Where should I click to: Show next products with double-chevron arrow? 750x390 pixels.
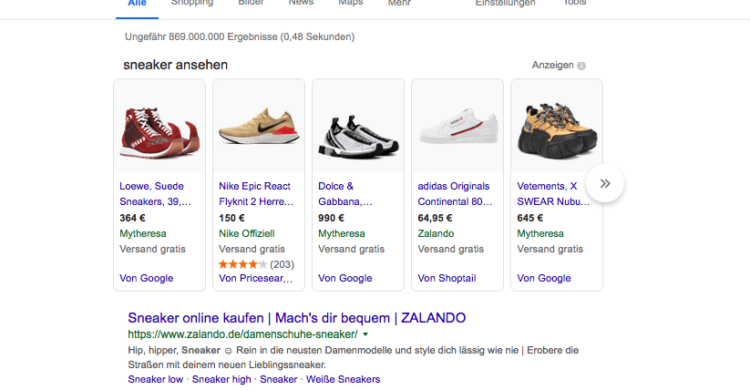[605, 184]
